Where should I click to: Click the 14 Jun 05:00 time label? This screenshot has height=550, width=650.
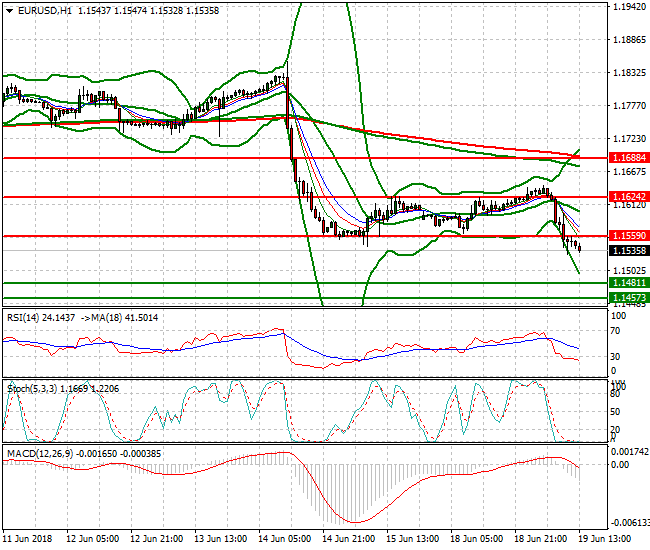coord(284,538)
